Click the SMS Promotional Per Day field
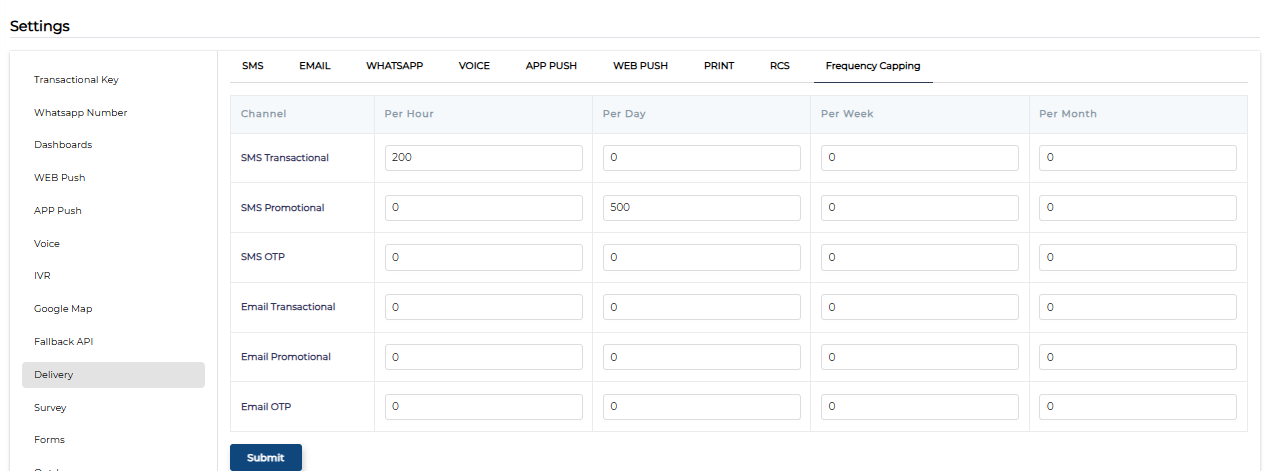The width and height of the screenshot is (1267, 471). tap(701, 208)
